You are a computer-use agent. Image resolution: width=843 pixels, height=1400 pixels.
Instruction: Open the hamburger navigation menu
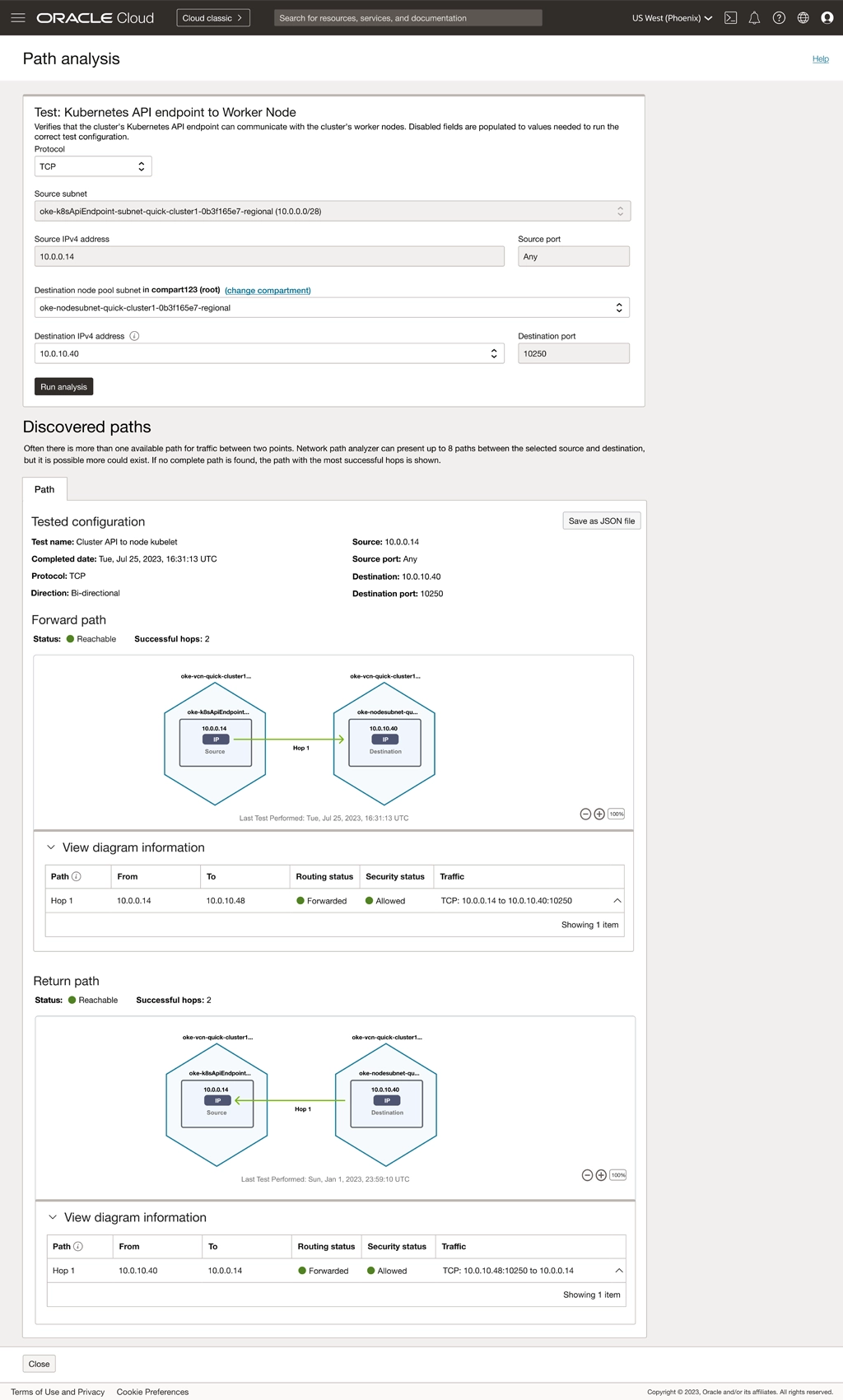click(x=17, y=17)
